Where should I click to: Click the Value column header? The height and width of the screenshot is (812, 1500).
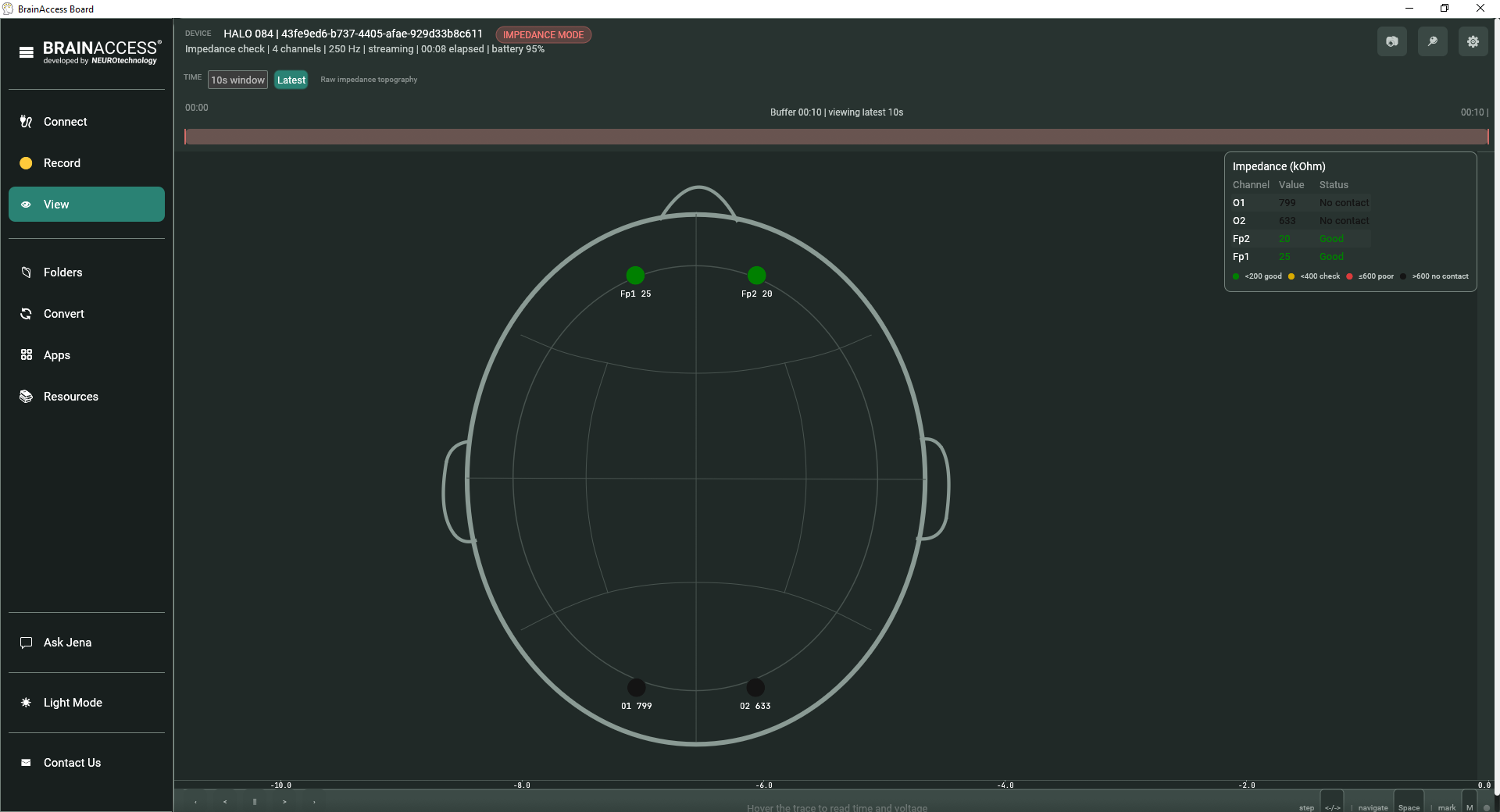click(1291, 185)
